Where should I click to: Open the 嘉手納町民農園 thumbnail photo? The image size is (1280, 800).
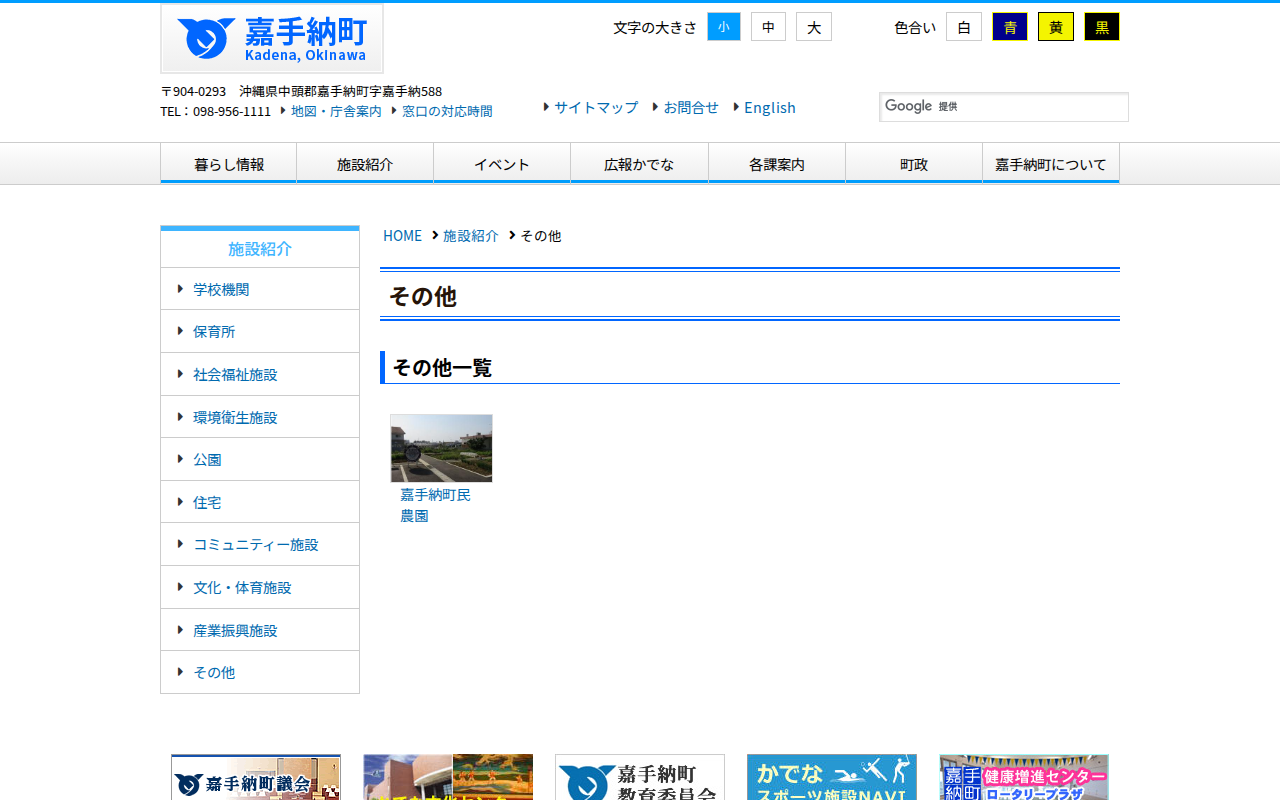pos(441,448)
